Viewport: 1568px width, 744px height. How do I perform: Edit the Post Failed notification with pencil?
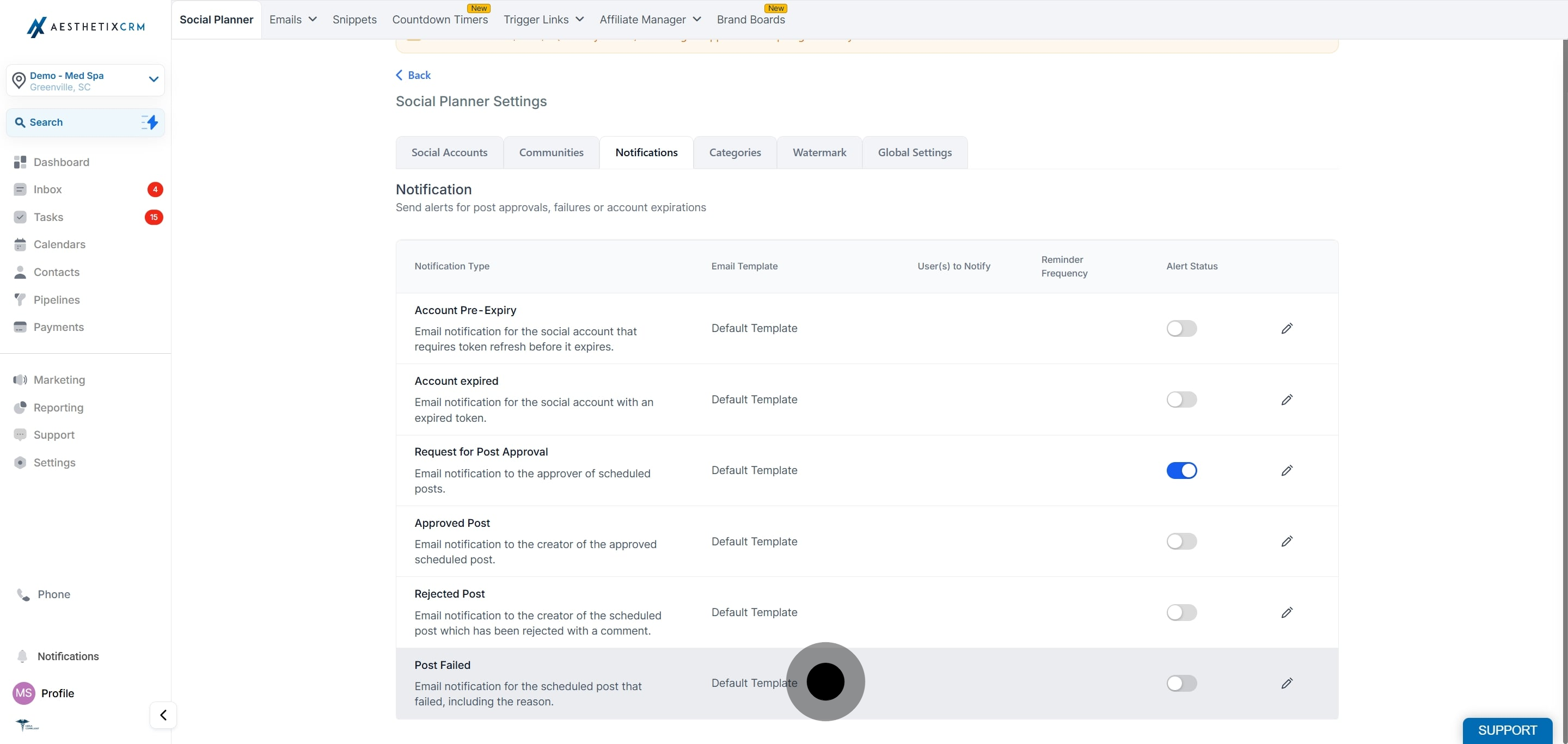(x=1286, y=683)
